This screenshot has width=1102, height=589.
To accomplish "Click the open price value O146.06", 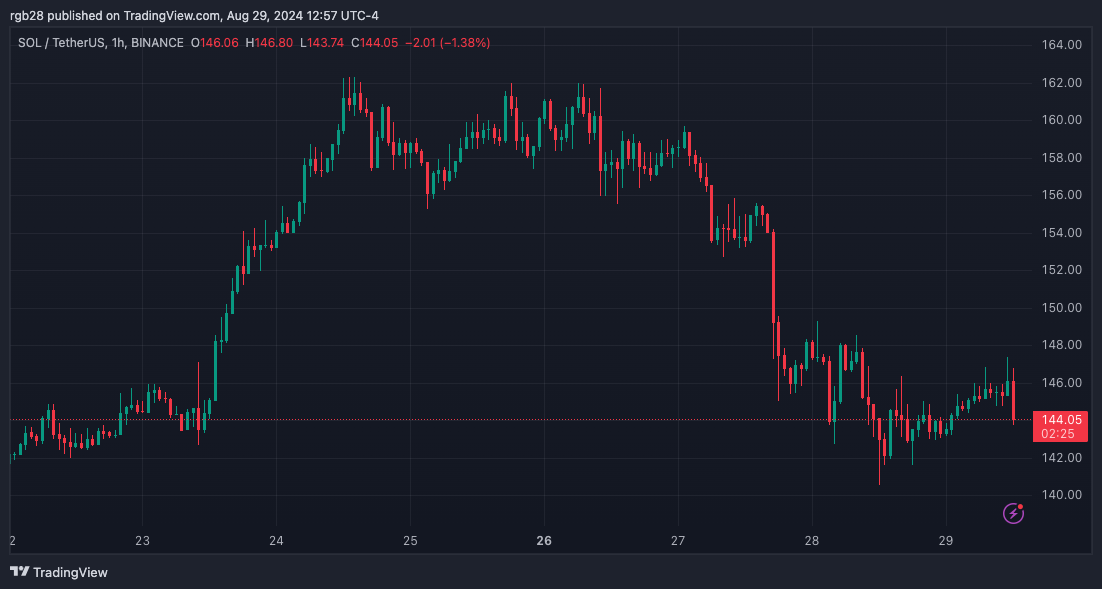I will point(214,43).
